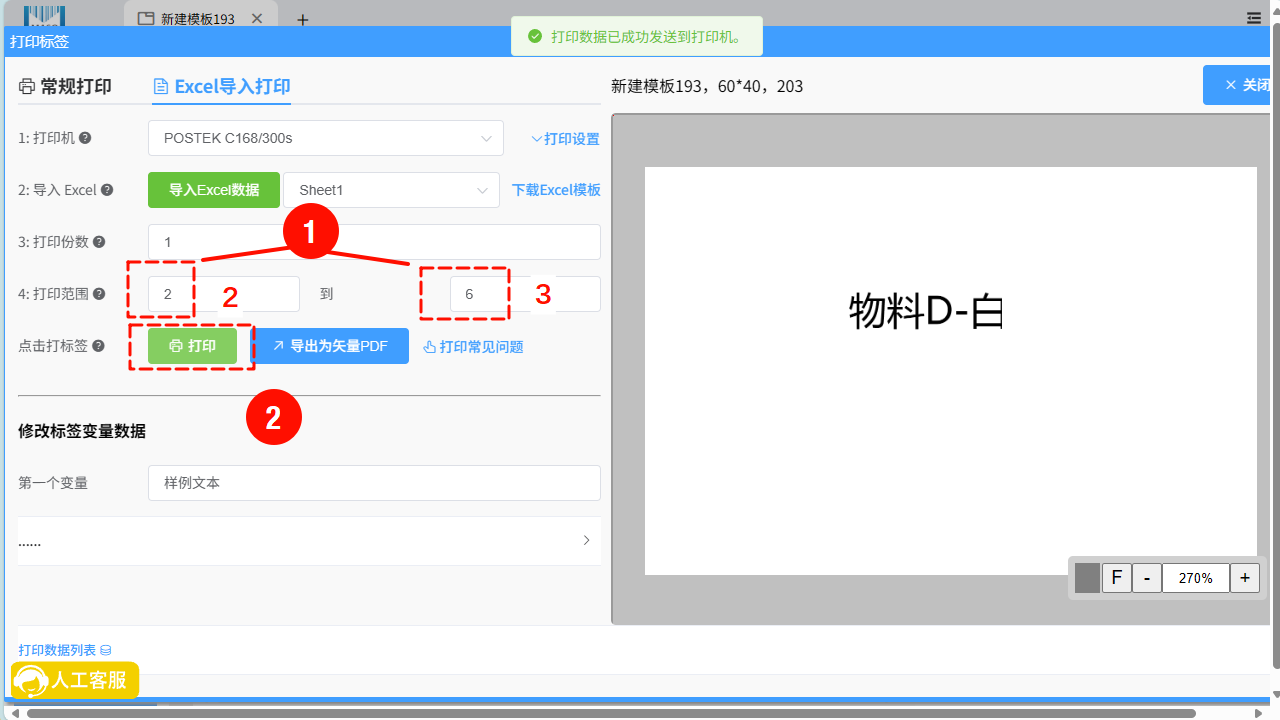The width and height of the screenshot is (1280, 720).
Task: Open 人工客服 support chat
Action: [x=75, y=680]
